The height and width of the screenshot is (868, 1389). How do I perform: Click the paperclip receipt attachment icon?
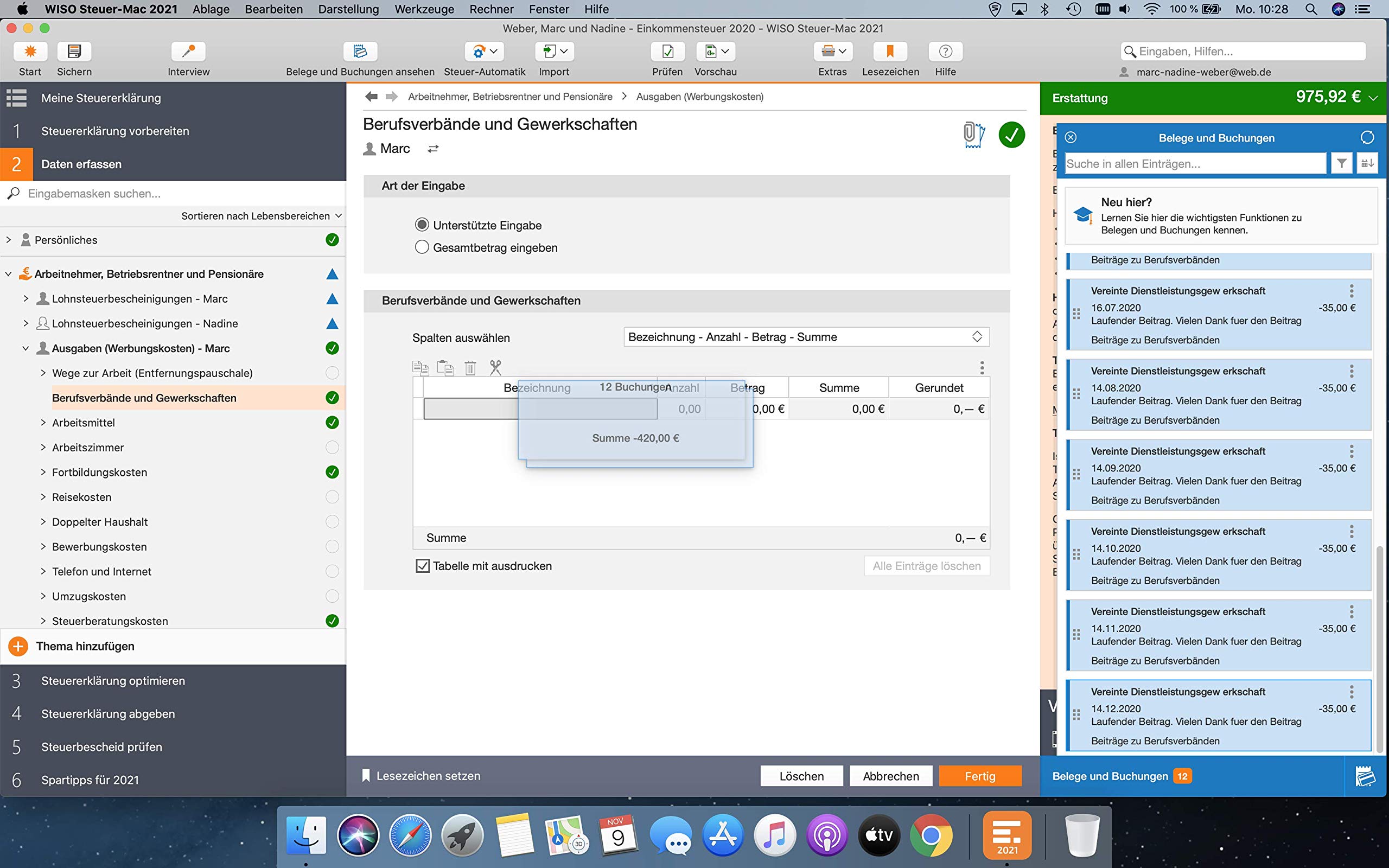[x=974, y=135]
